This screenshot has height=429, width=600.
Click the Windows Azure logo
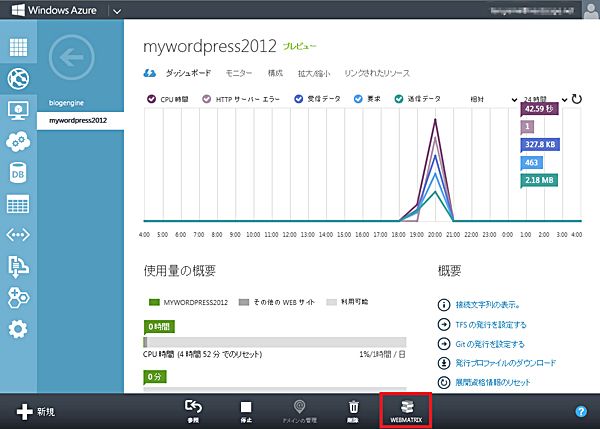point(54,10)
